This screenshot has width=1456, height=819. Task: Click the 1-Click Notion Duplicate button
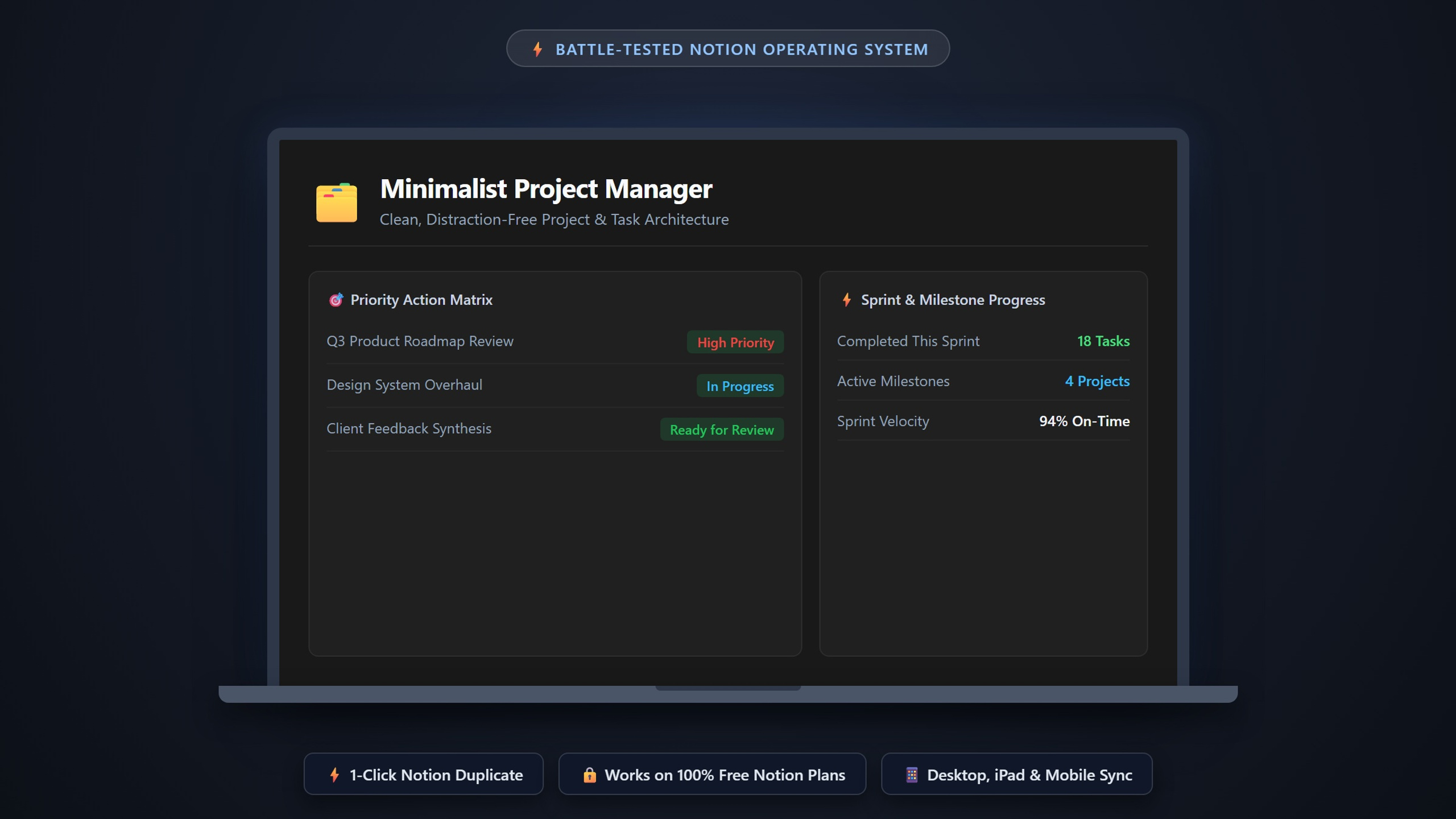coord(424,774)
